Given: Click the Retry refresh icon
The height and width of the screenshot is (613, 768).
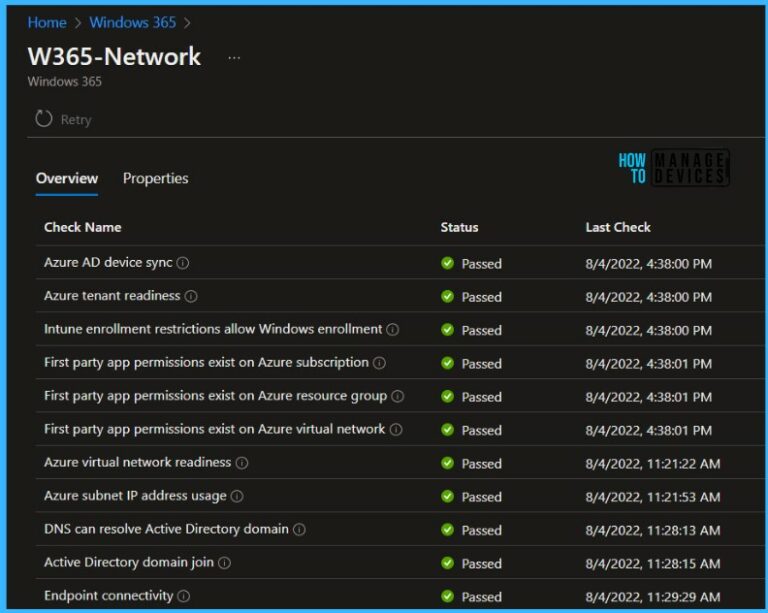Looking at the screenshot, I should (44, 118).
